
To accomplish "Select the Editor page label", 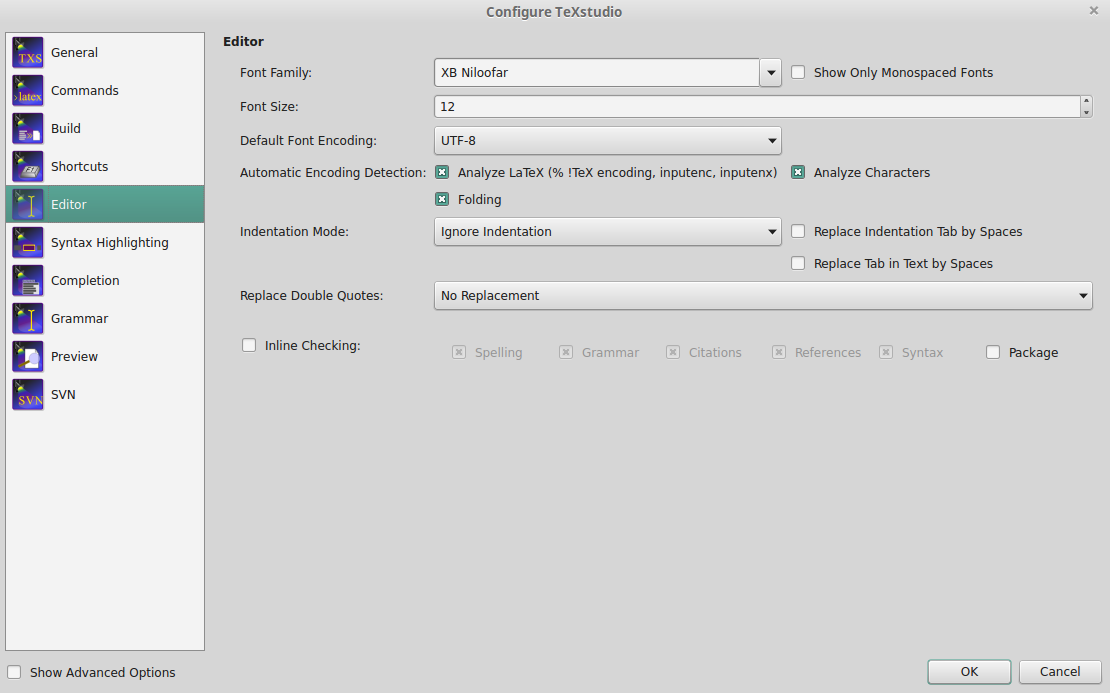I will point(69,205).
